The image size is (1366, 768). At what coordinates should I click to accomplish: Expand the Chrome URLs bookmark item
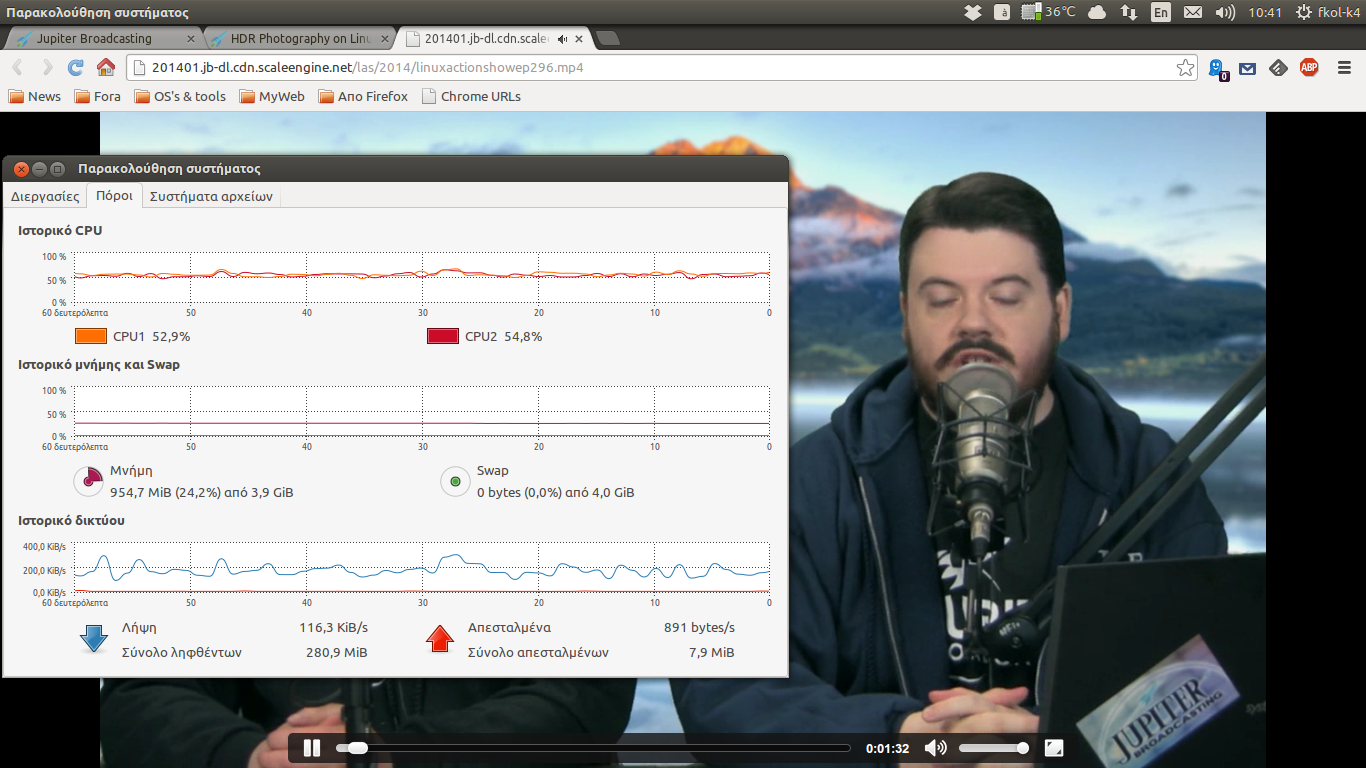click(x=471, y=97)
